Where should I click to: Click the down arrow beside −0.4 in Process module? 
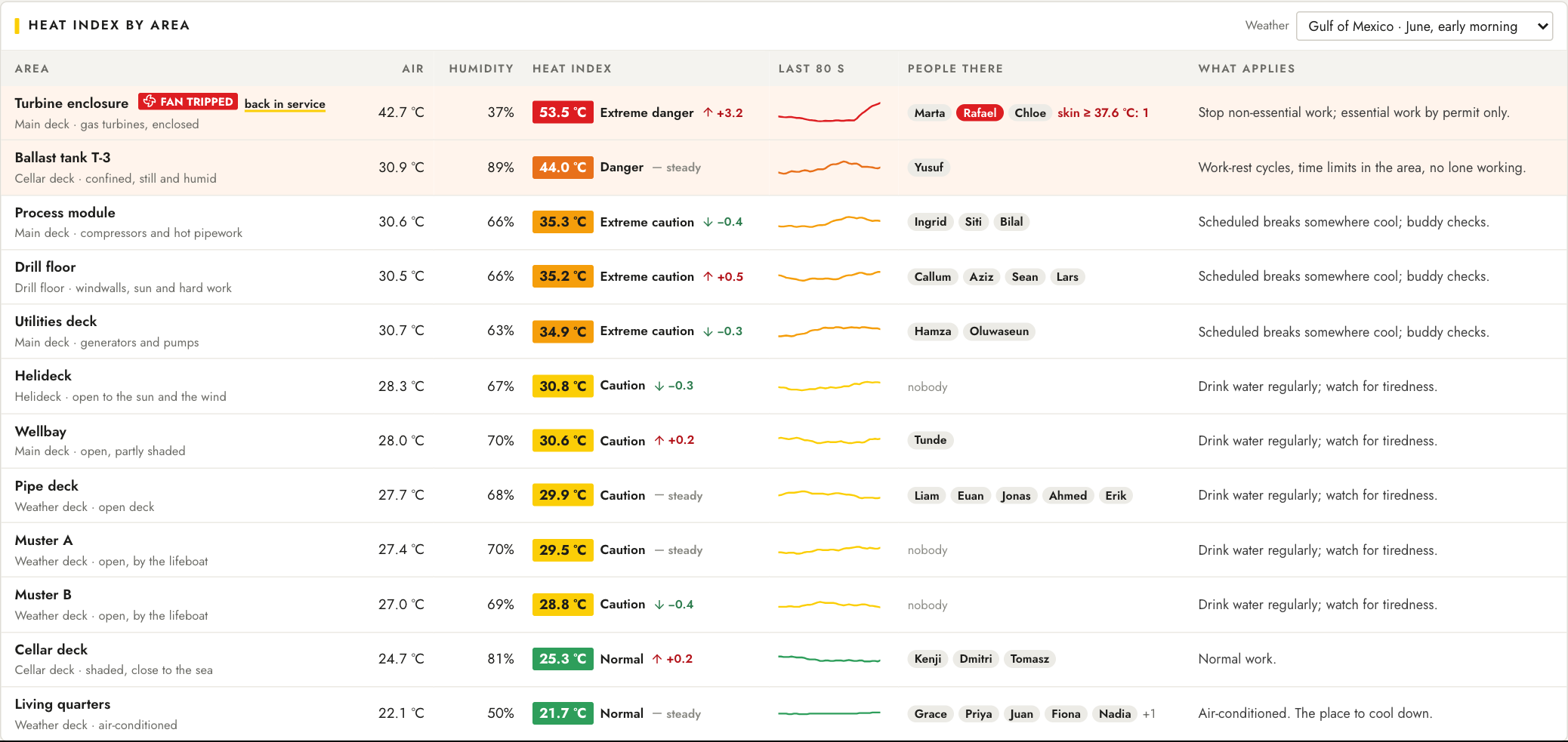click(708, 222)
